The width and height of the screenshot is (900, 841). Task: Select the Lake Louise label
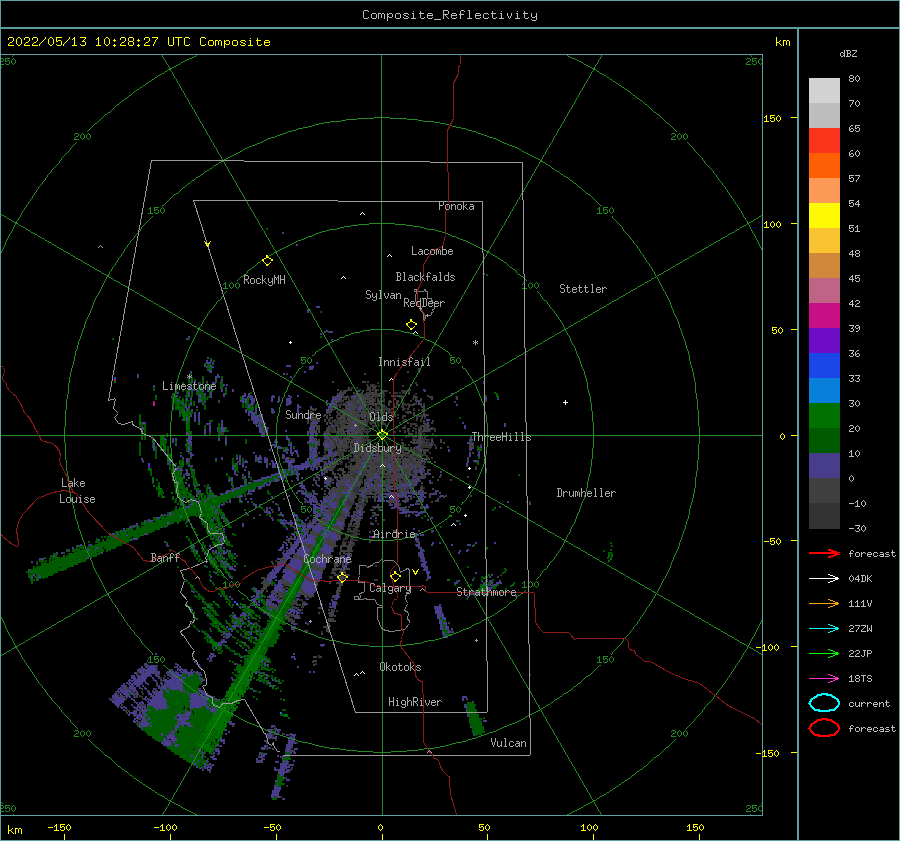[x=77, y=491]
